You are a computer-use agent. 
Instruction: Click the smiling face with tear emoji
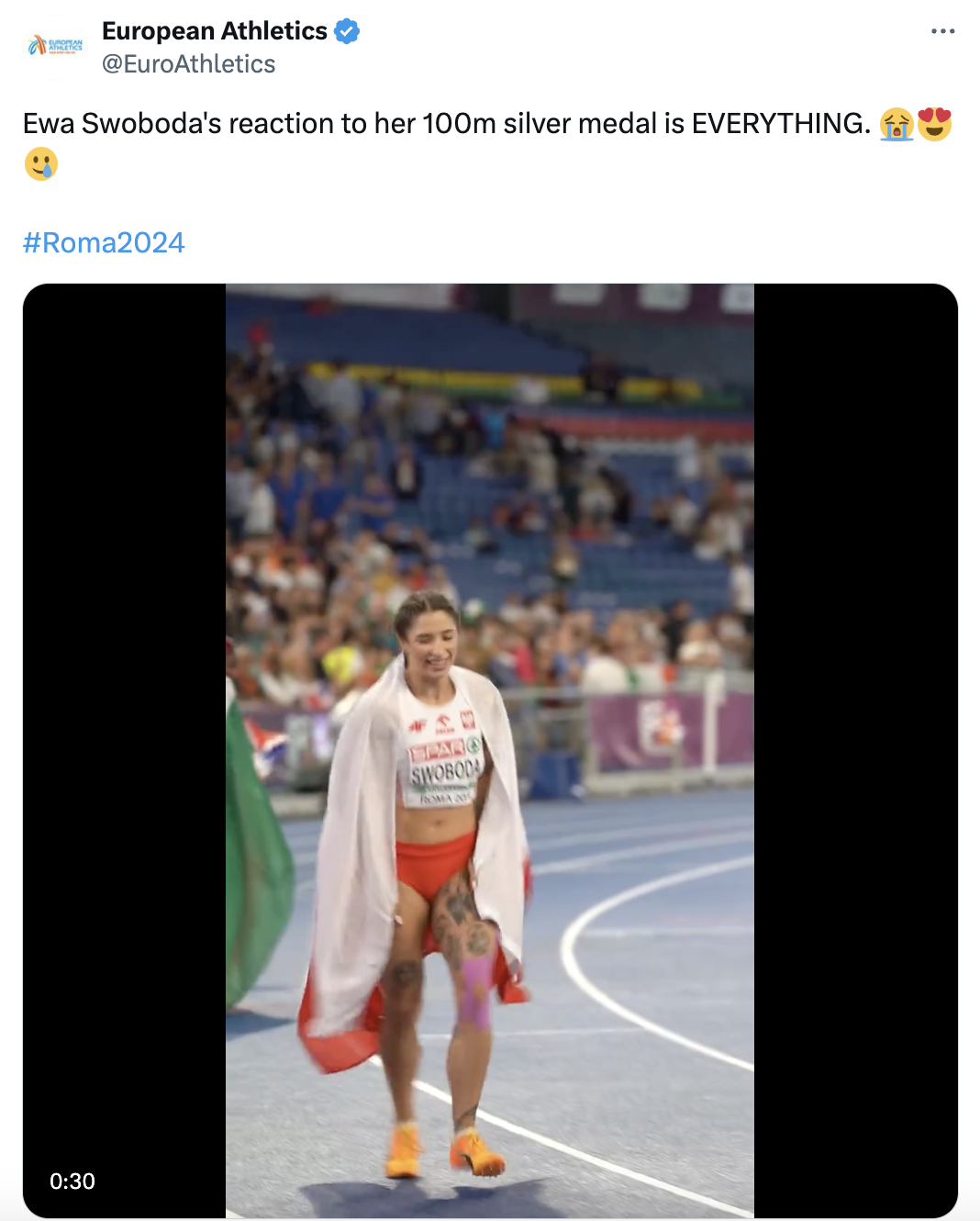coord(41,164)
